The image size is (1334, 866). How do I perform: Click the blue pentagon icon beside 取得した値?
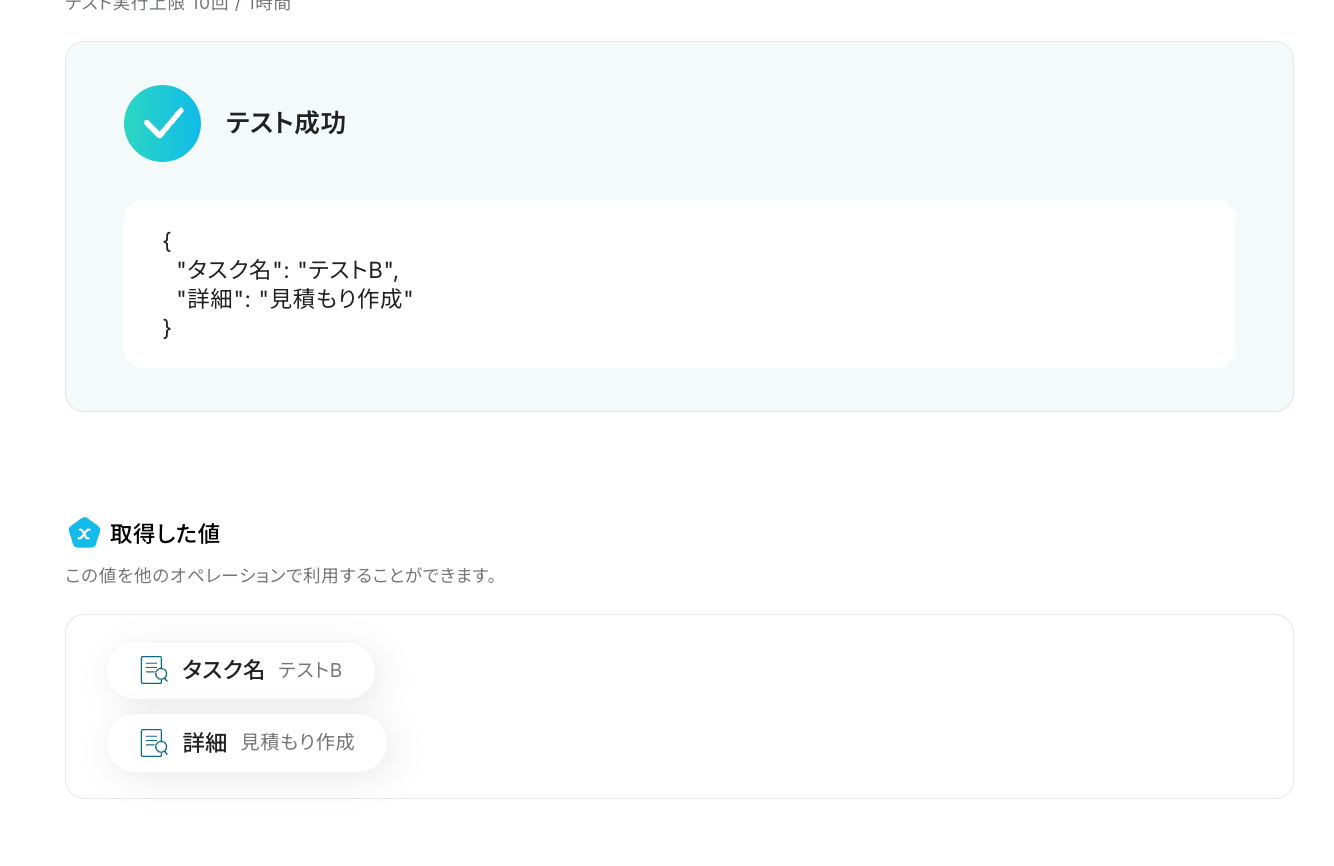[84, 533]
